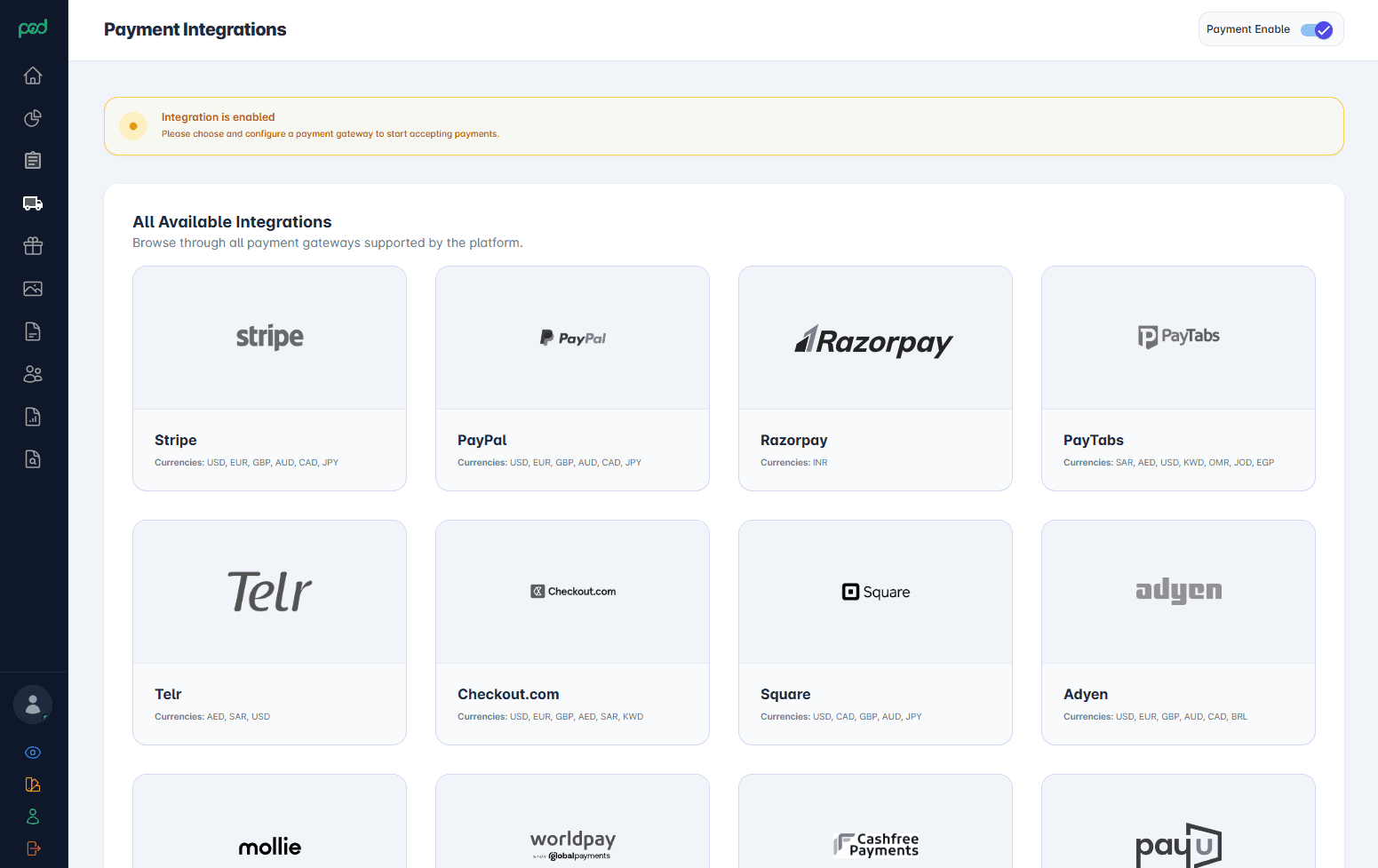Screen dimensions: 1378x868
Task: Select the delivery truck icon
Action: click(33, 203)
